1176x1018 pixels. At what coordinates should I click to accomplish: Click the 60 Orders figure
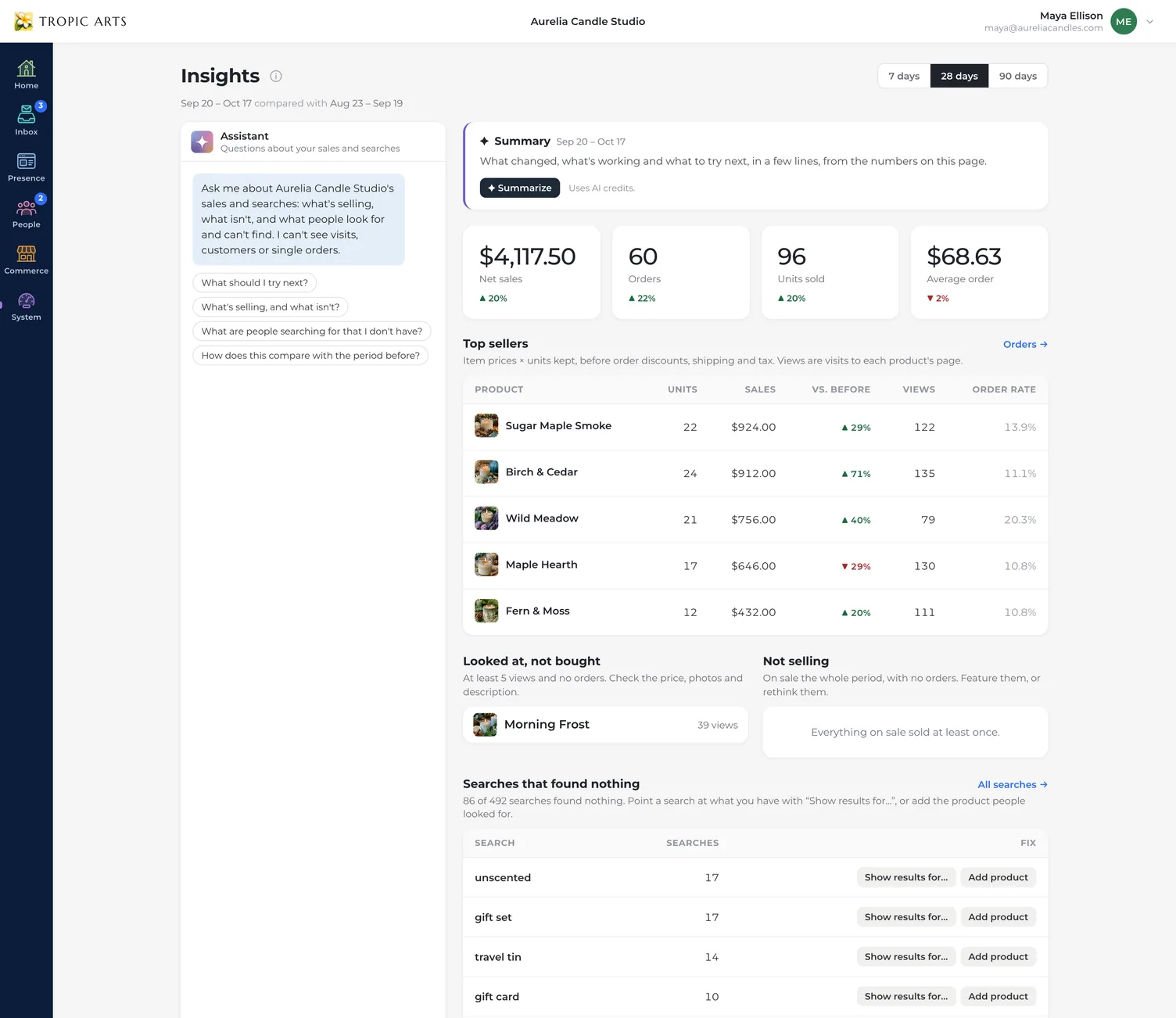(643, 256)
